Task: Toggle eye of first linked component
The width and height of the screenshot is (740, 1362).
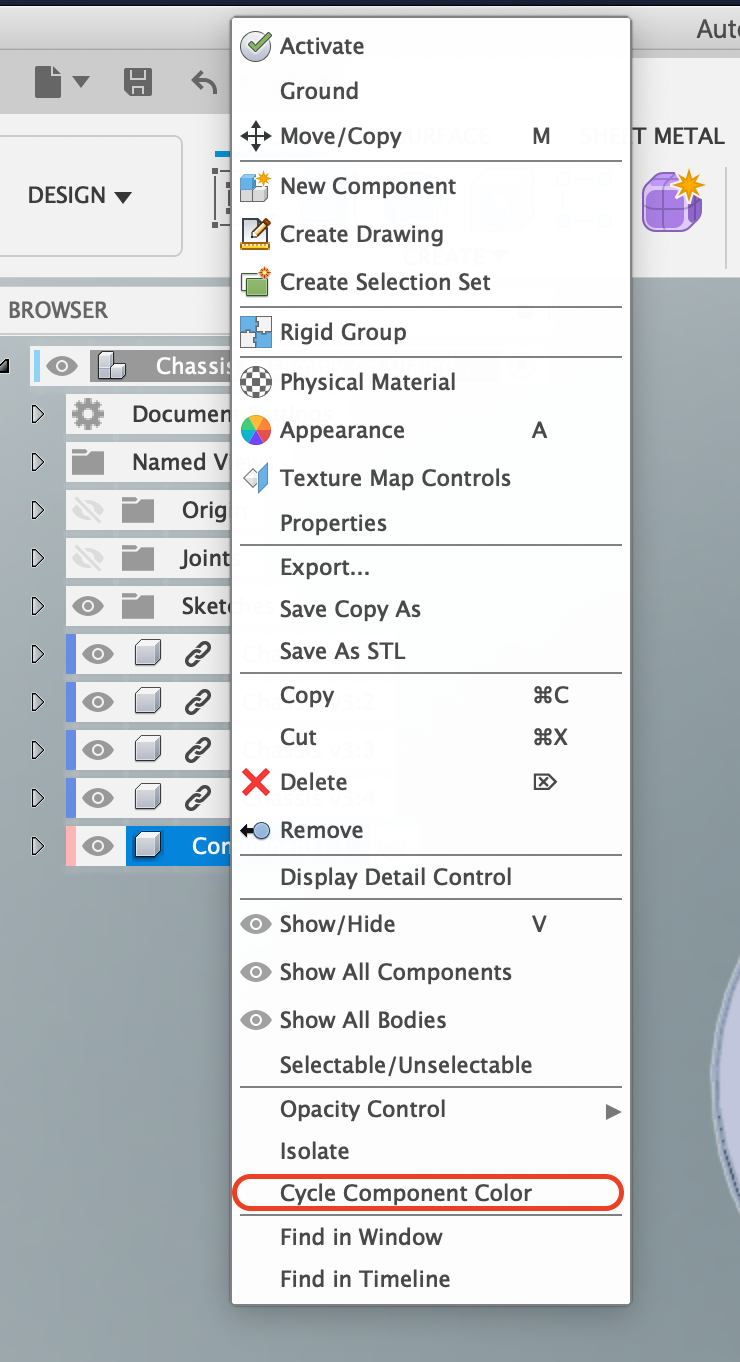Action: tap(97, 654)
